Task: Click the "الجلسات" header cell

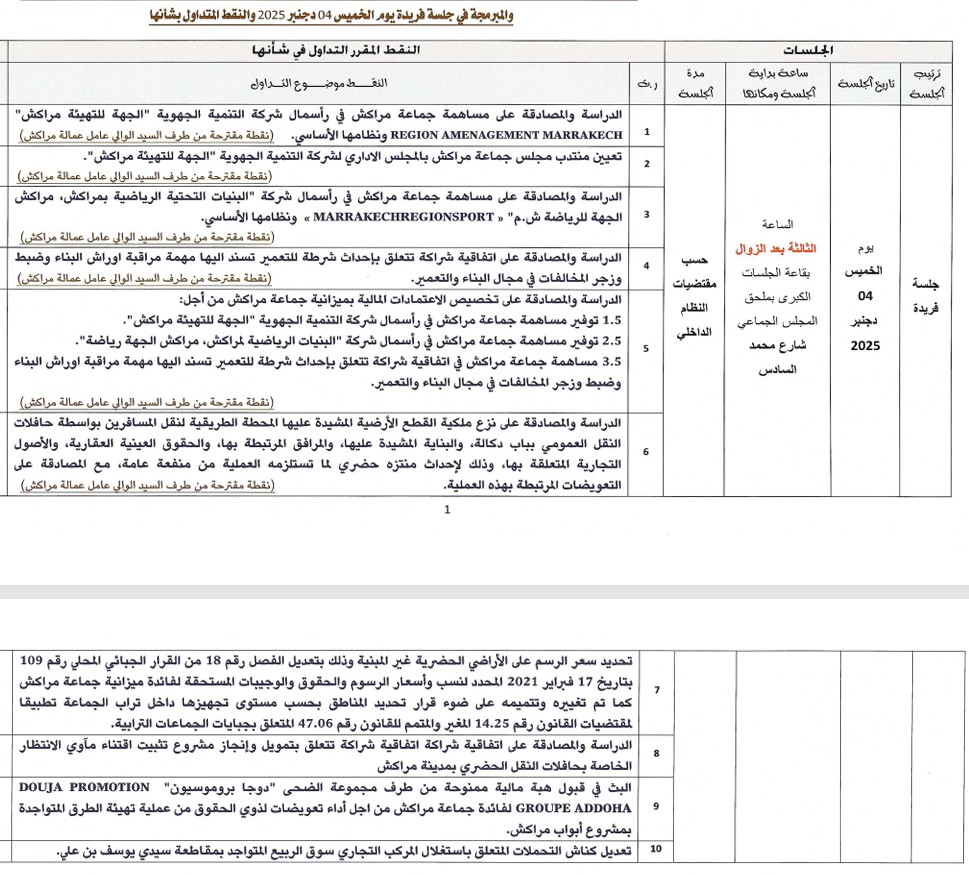Action: (x=808, y=50)
